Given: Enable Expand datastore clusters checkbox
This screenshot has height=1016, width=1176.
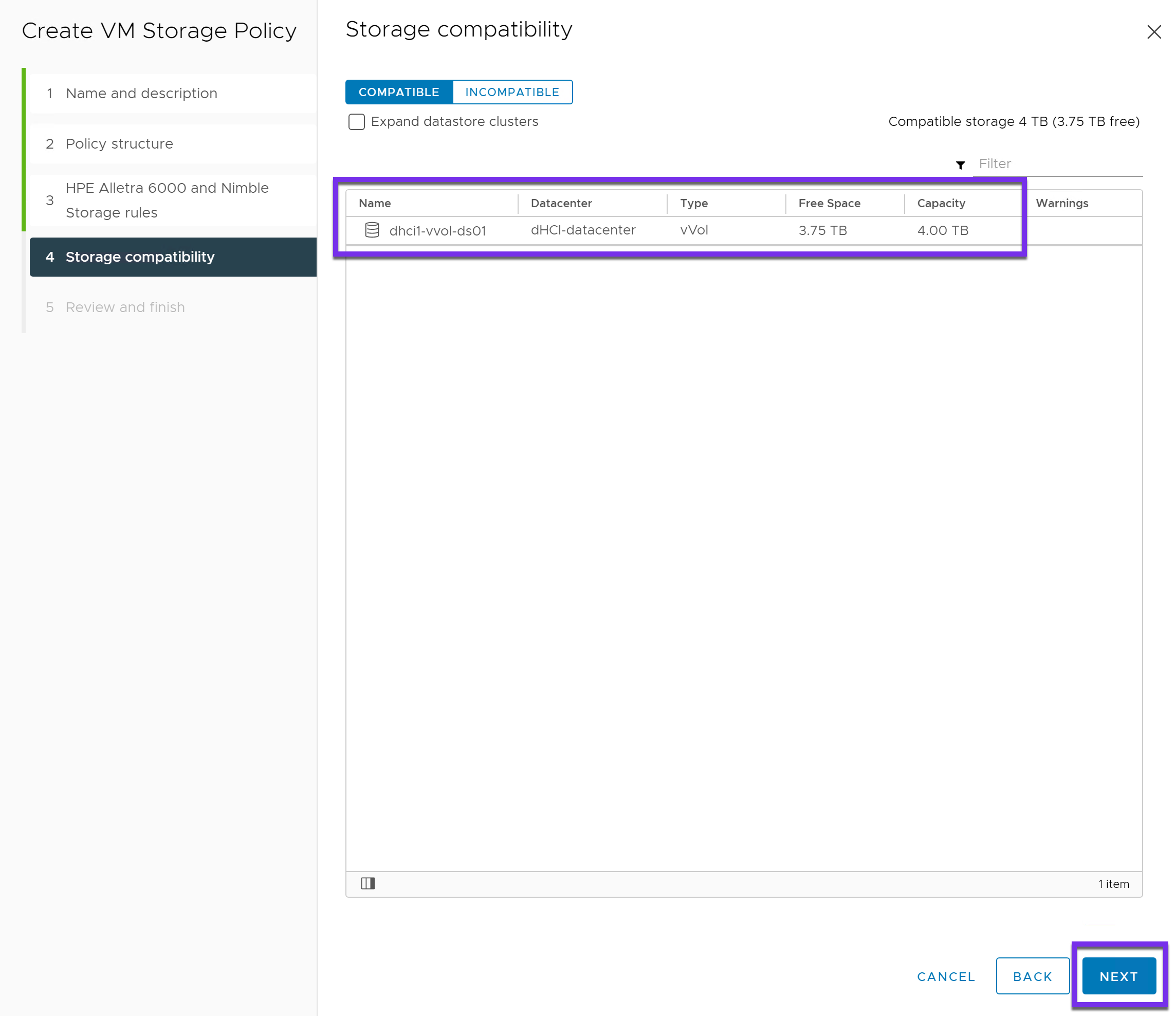Looking at the screenshot, I should tap(356, 121).
